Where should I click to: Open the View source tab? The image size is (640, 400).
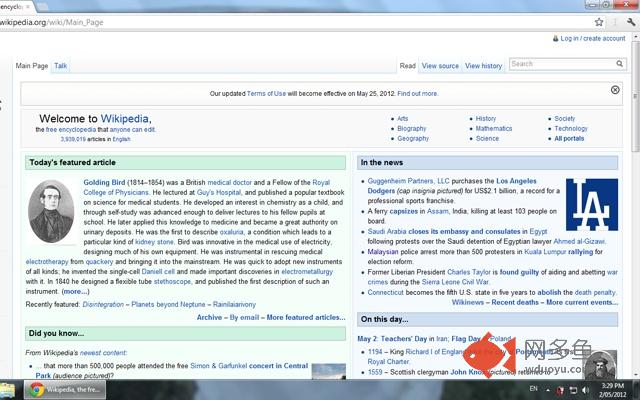coord(440,66)
